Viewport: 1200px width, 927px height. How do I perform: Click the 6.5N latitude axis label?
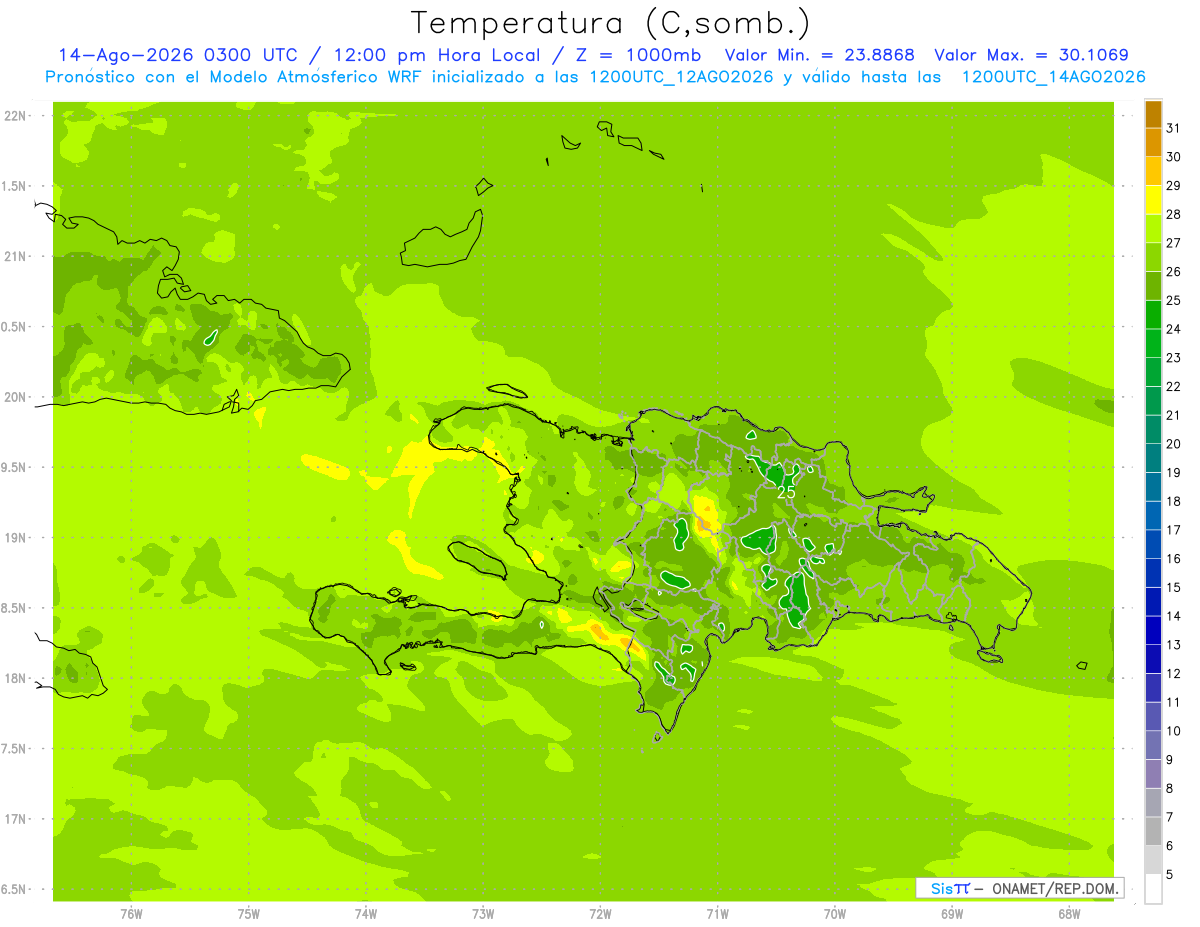[x=14, y=889]
